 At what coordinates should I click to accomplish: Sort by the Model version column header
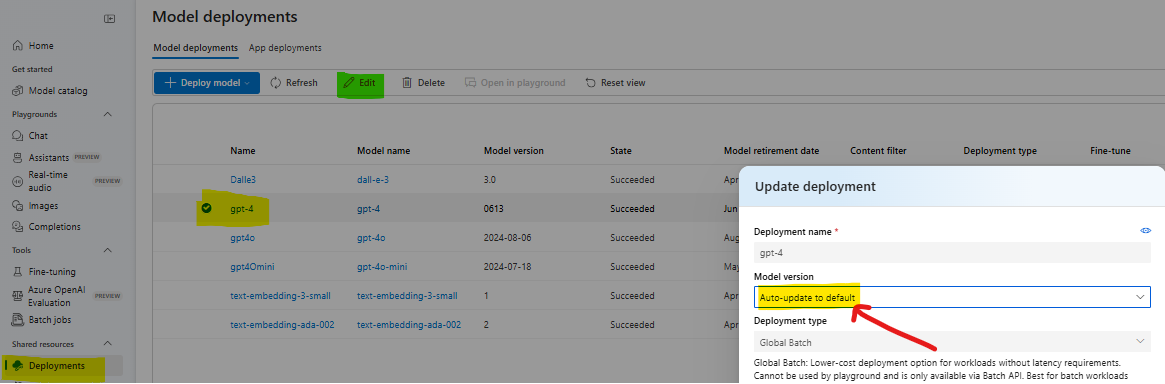pyautogui.click(x=513, y=151)
